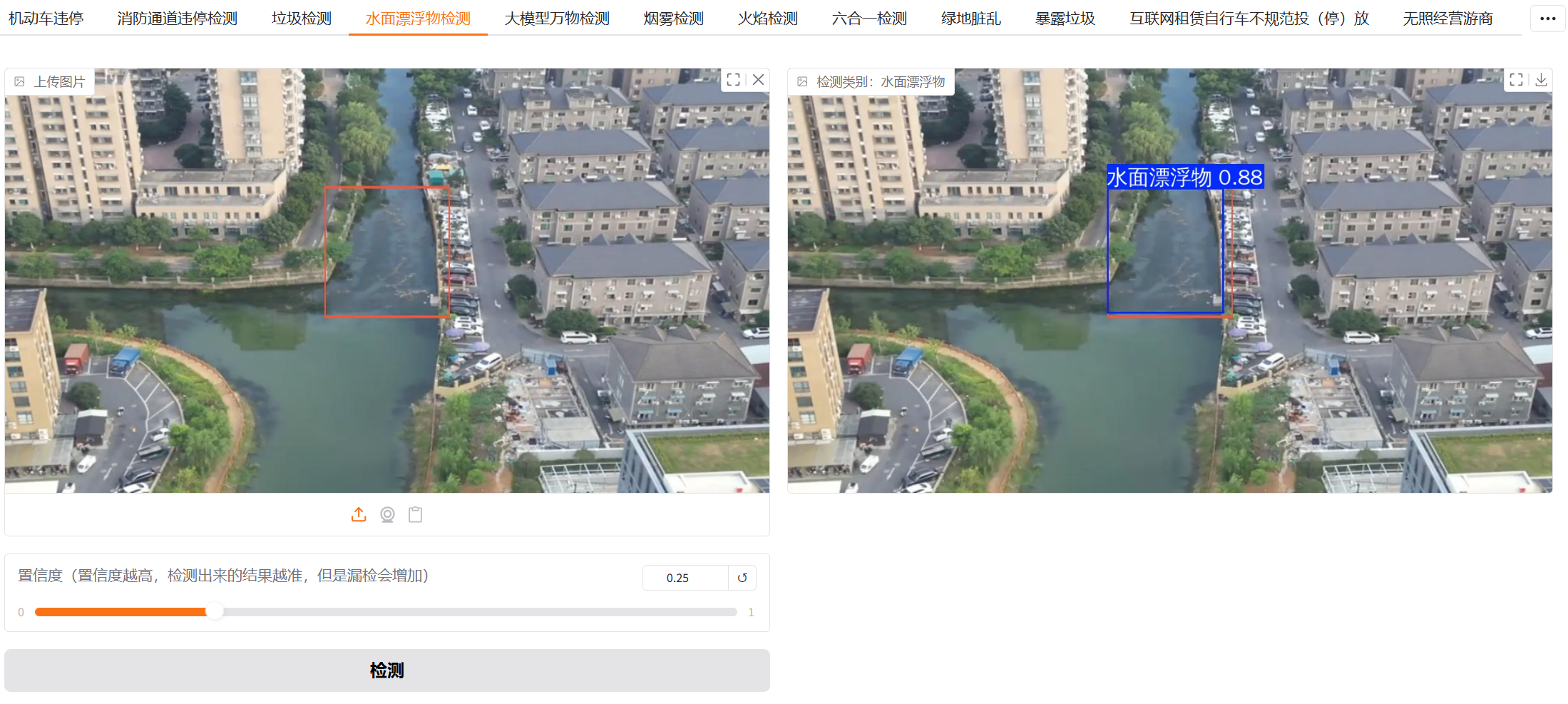Switch to 消防通道违停检测 tab
Screen dimensions: 1568x704
pyautogui.click(x=177, y=19)
